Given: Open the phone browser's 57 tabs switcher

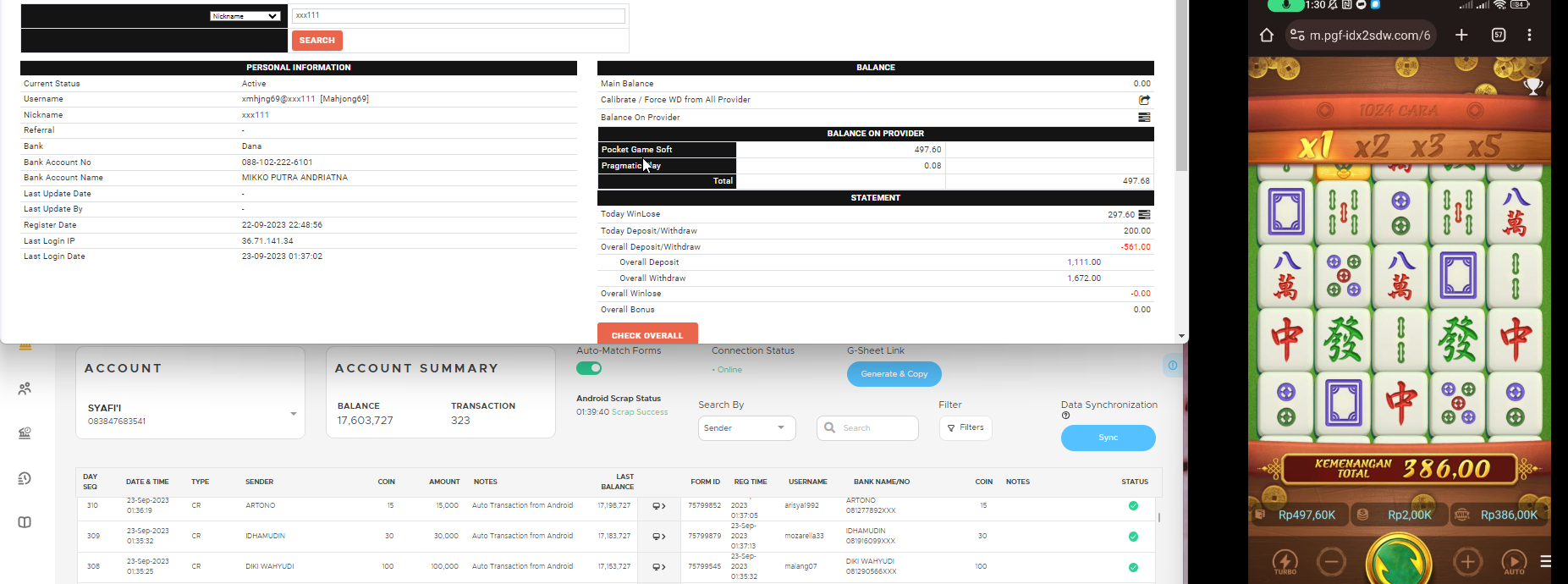Looking at the screenshot, I should pyautogui.click(x=1499, y=35).
